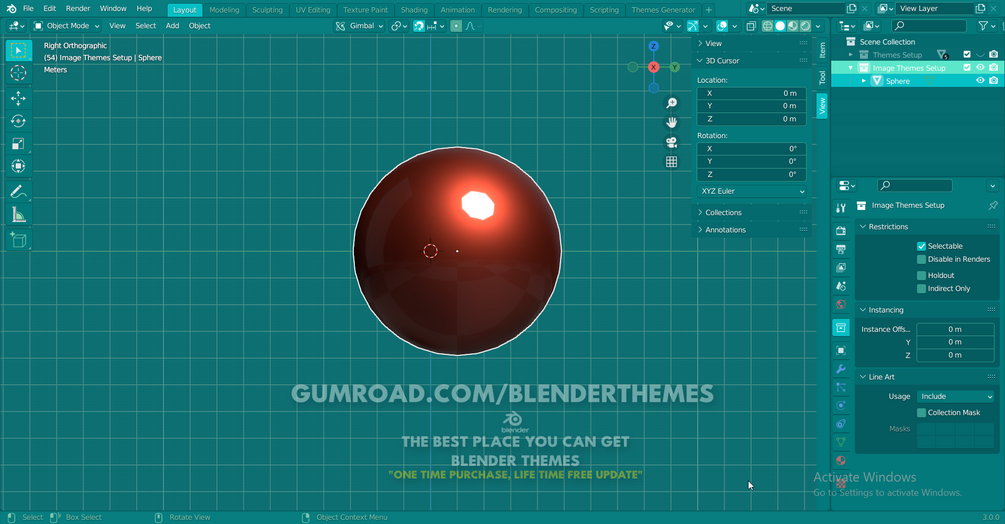Screen dimensions: 1005x524
Task: Switch to rendered viewport shading
Action: [806, 26]
